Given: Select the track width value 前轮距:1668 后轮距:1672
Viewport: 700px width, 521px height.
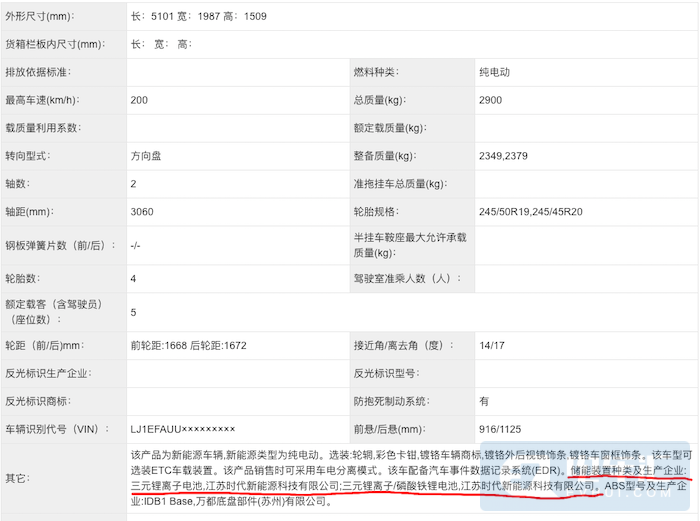Looking at the screenshot, I should [x=188, y=345].
